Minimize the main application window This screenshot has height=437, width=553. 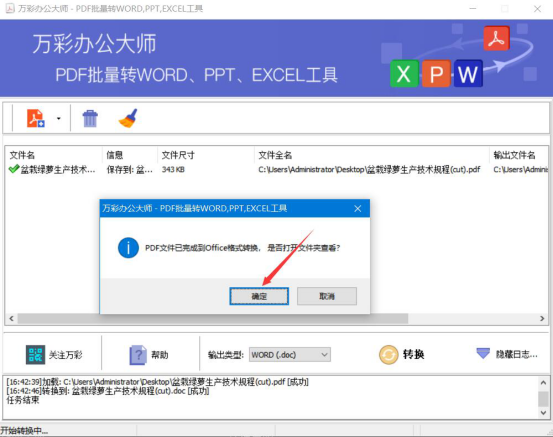tap(473, 8)
